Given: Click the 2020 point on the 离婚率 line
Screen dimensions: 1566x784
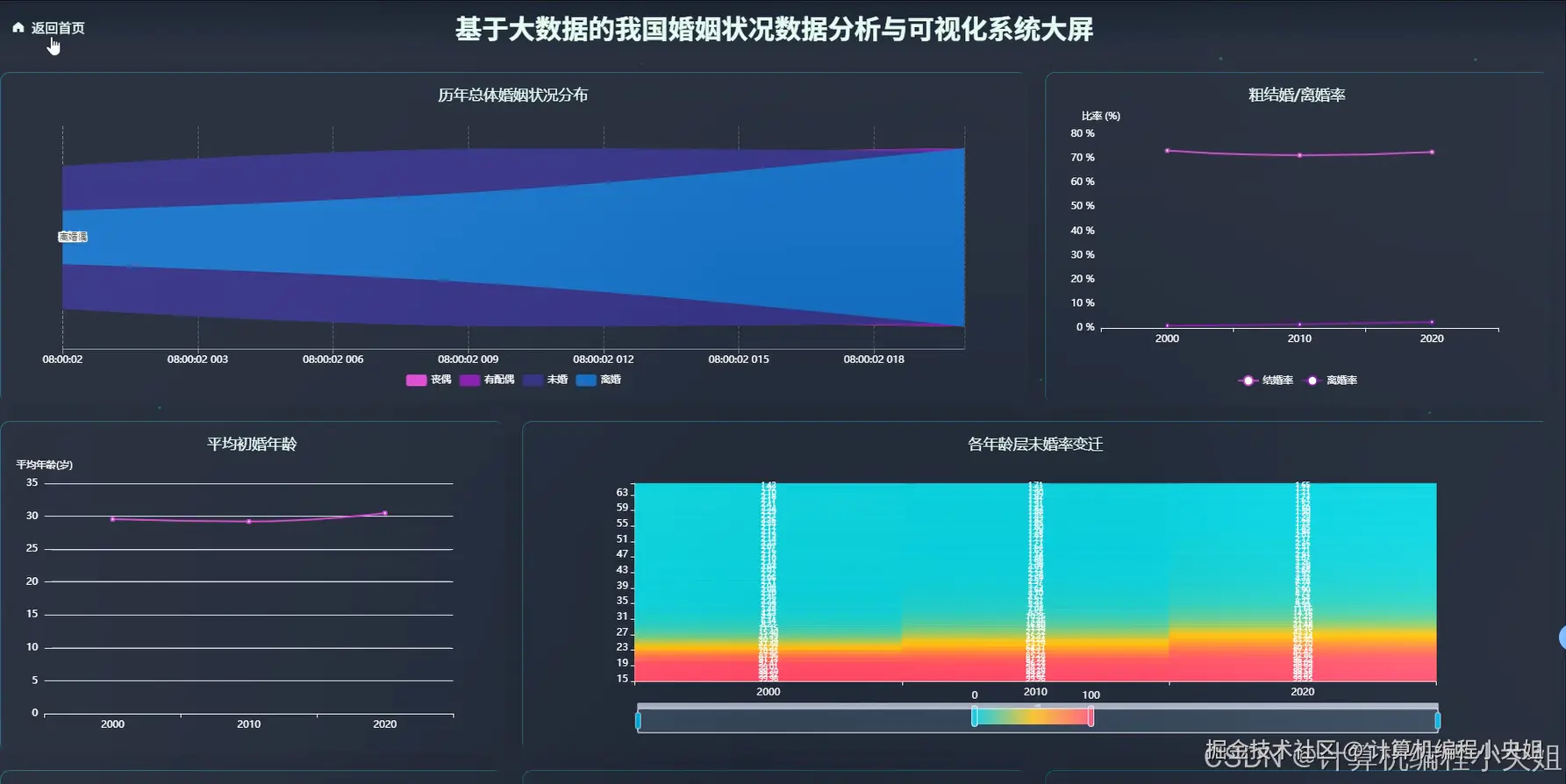Looking at the screenshot, I should point(1432,322).
